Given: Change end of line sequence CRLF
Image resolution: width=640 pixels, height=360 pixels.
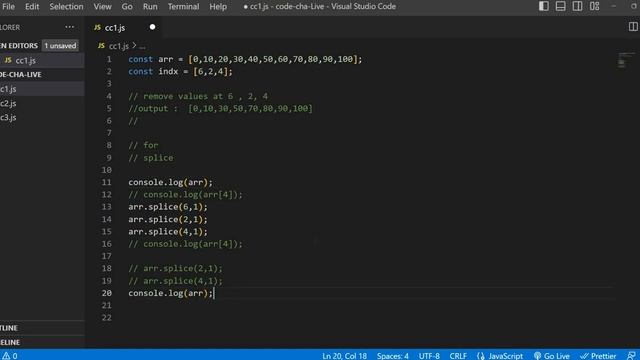Looking at the screenshot, I should click(458, 356).
